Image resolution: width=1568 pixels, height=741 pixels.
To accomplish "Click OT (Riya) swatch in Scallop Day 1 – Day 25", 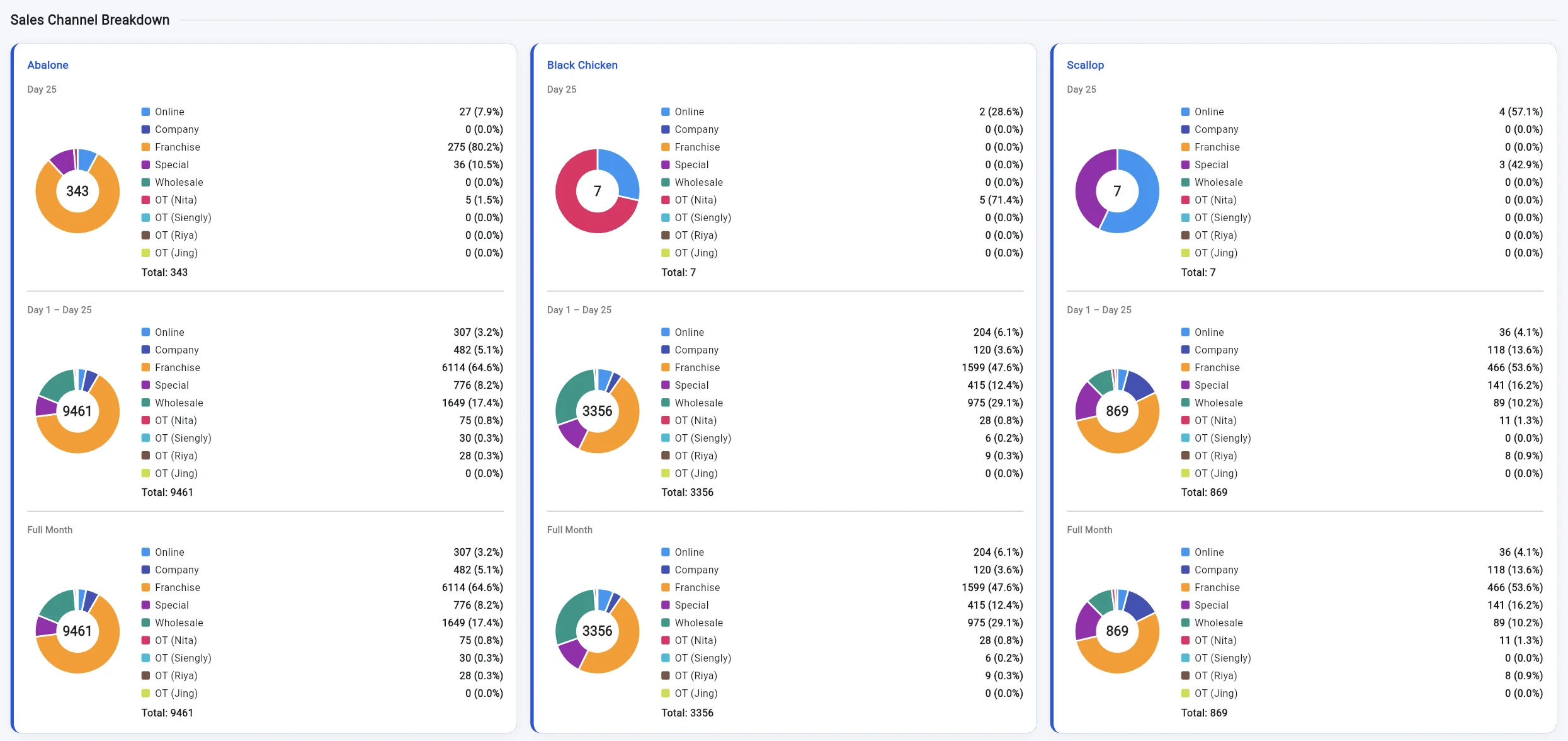I will point(1185,456).
